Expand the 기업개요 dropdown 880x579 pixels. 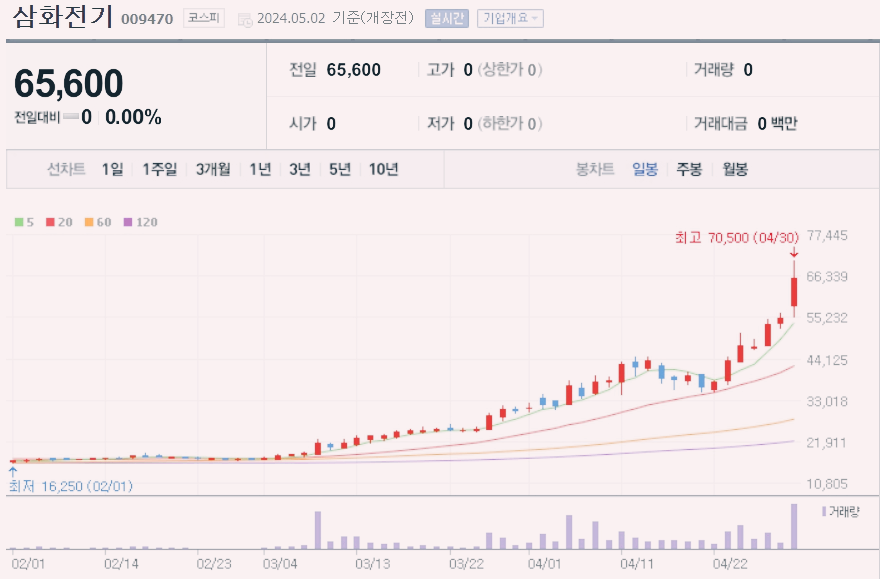510,19
